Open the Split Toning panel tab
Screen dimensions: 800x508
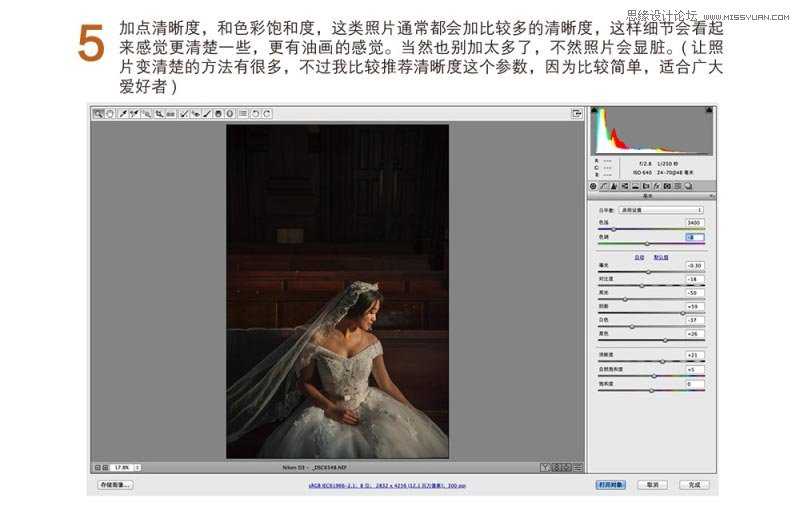[x=635, y=186]
